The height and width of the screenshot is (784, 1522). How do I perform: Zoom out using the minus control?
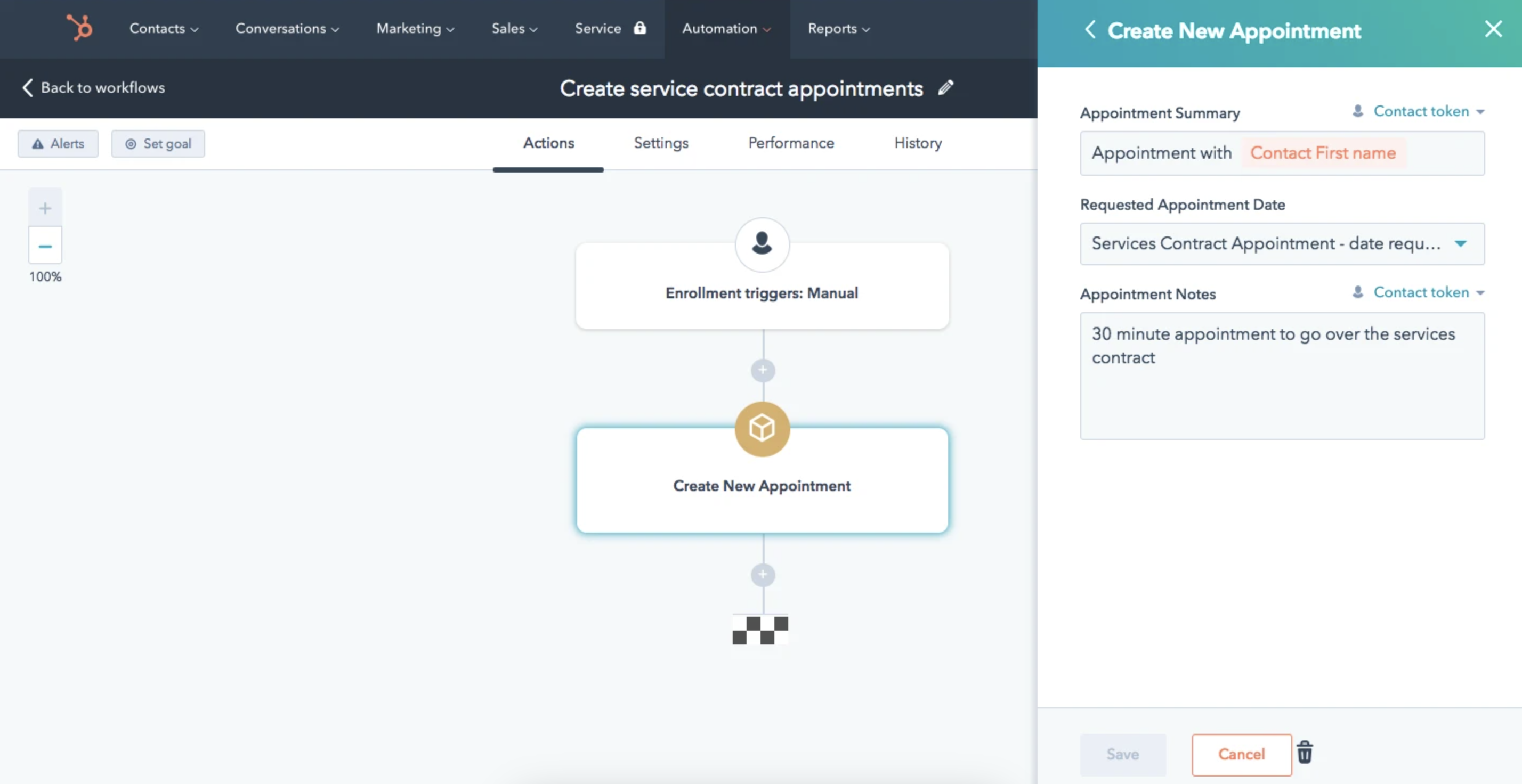coord(44,245)
